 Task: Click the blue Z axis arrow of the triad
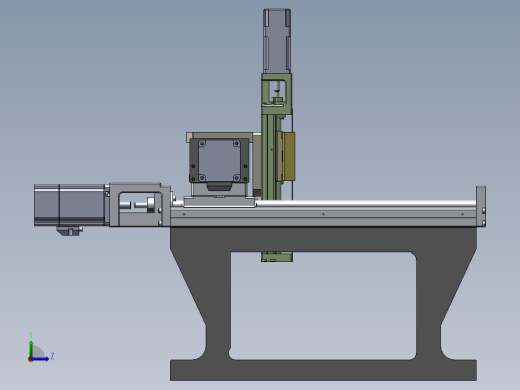[x=40, y=359]
